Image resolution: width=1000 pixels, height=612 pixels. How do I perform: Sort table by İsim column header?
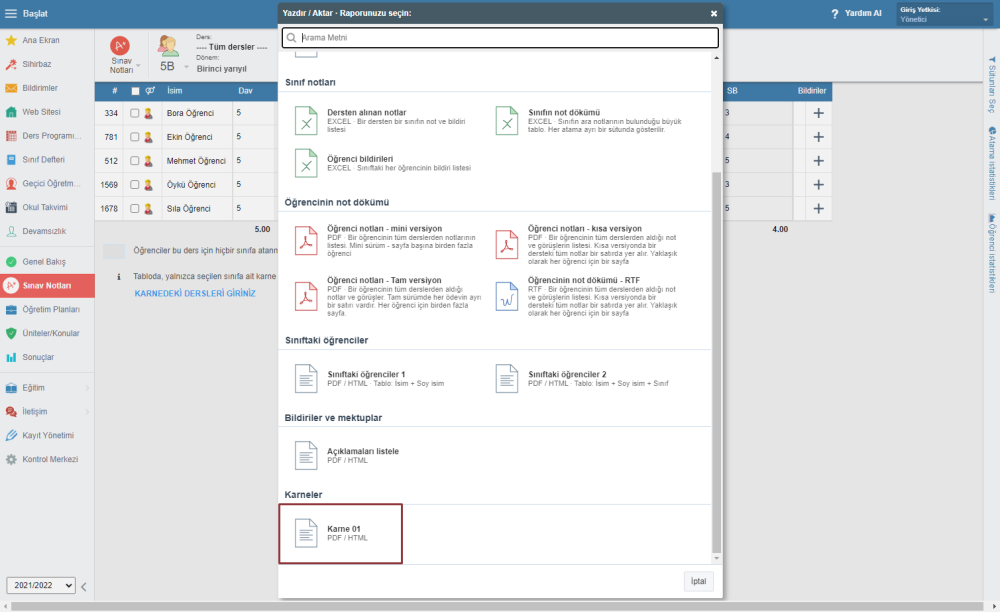[x=175, y=91]
